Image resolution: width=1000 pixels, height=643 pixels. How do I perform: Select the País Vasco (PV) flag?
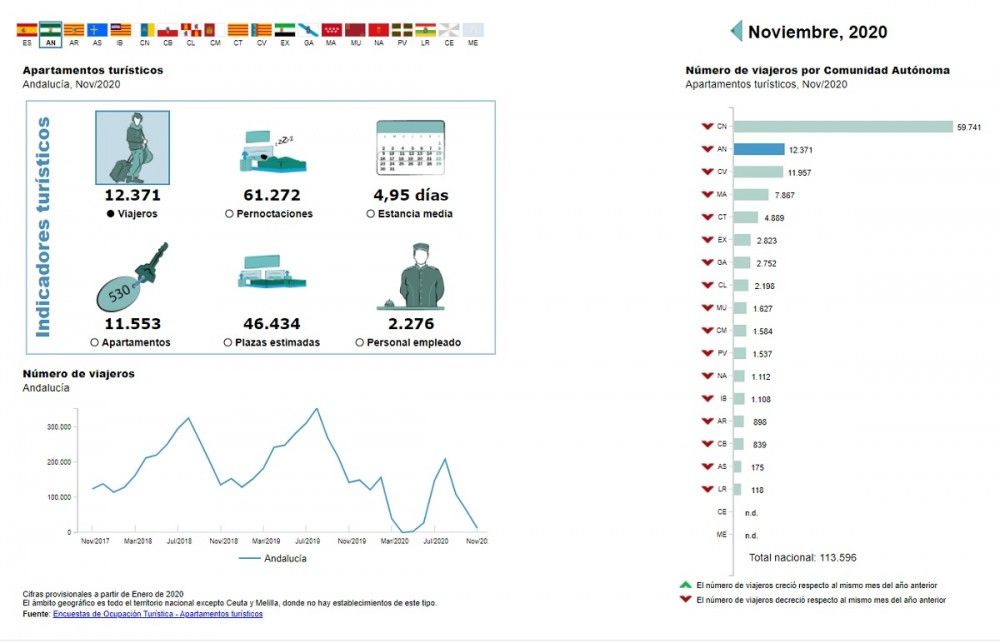(402, 30)
